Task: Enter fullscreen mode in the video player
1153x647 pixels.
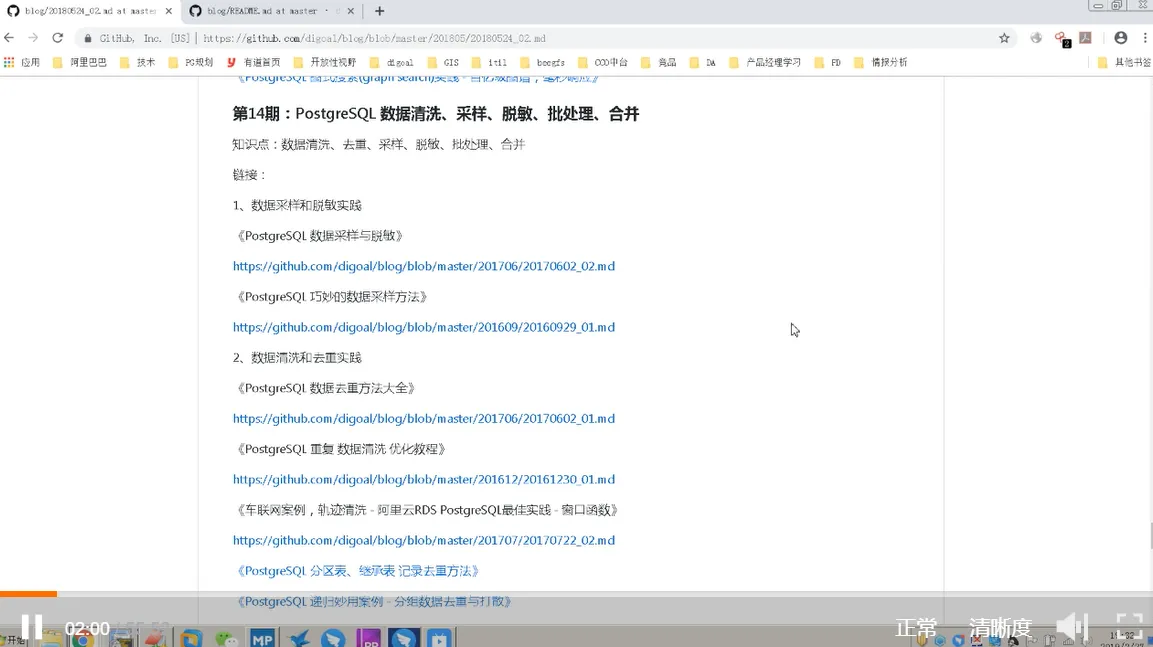Action: pyautogui.click(x=1129, y=627)
